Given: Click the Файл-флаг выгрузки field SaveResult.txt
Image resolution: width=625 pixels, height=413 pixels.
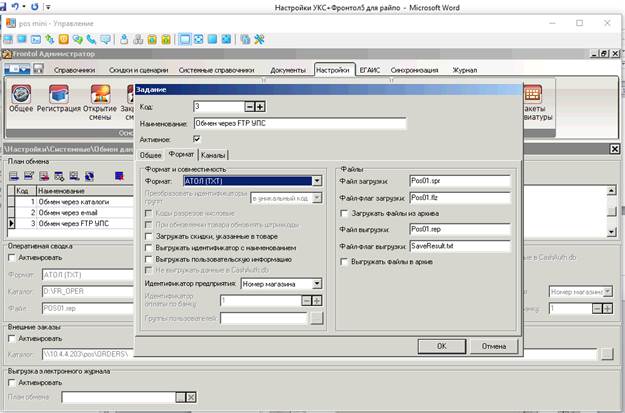Looking at the screenshot, I should click(x=460, y=246).
